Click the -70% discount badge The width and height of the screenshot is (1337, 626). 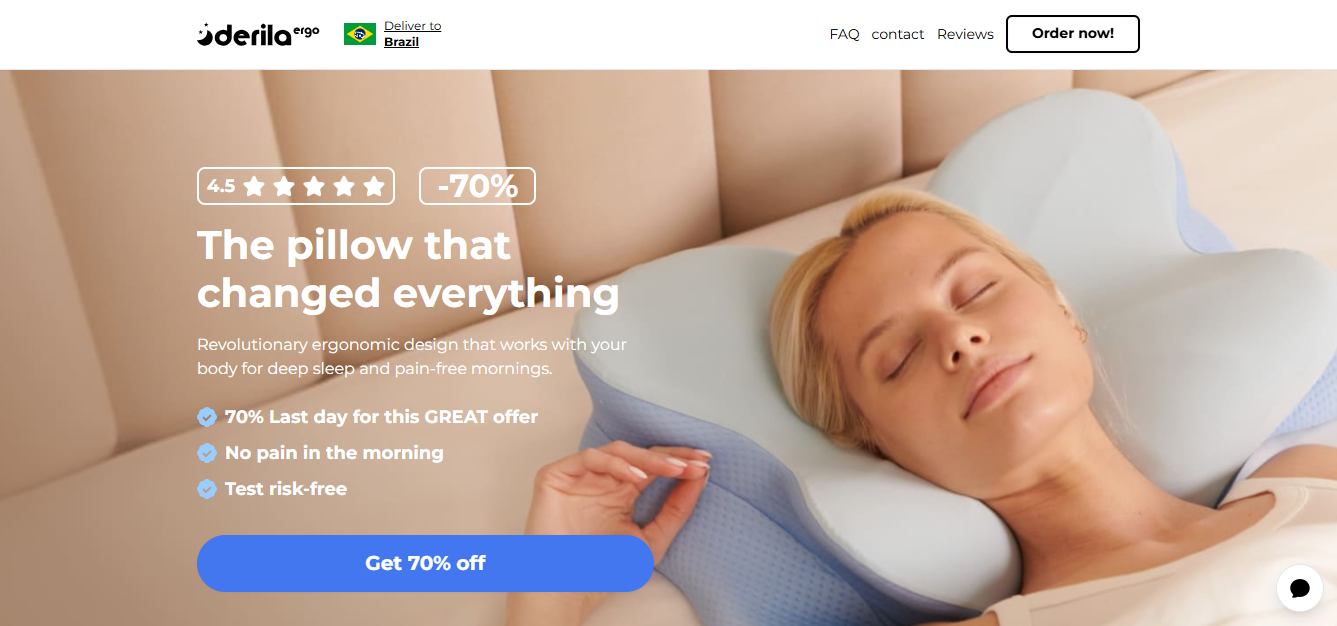477,186
